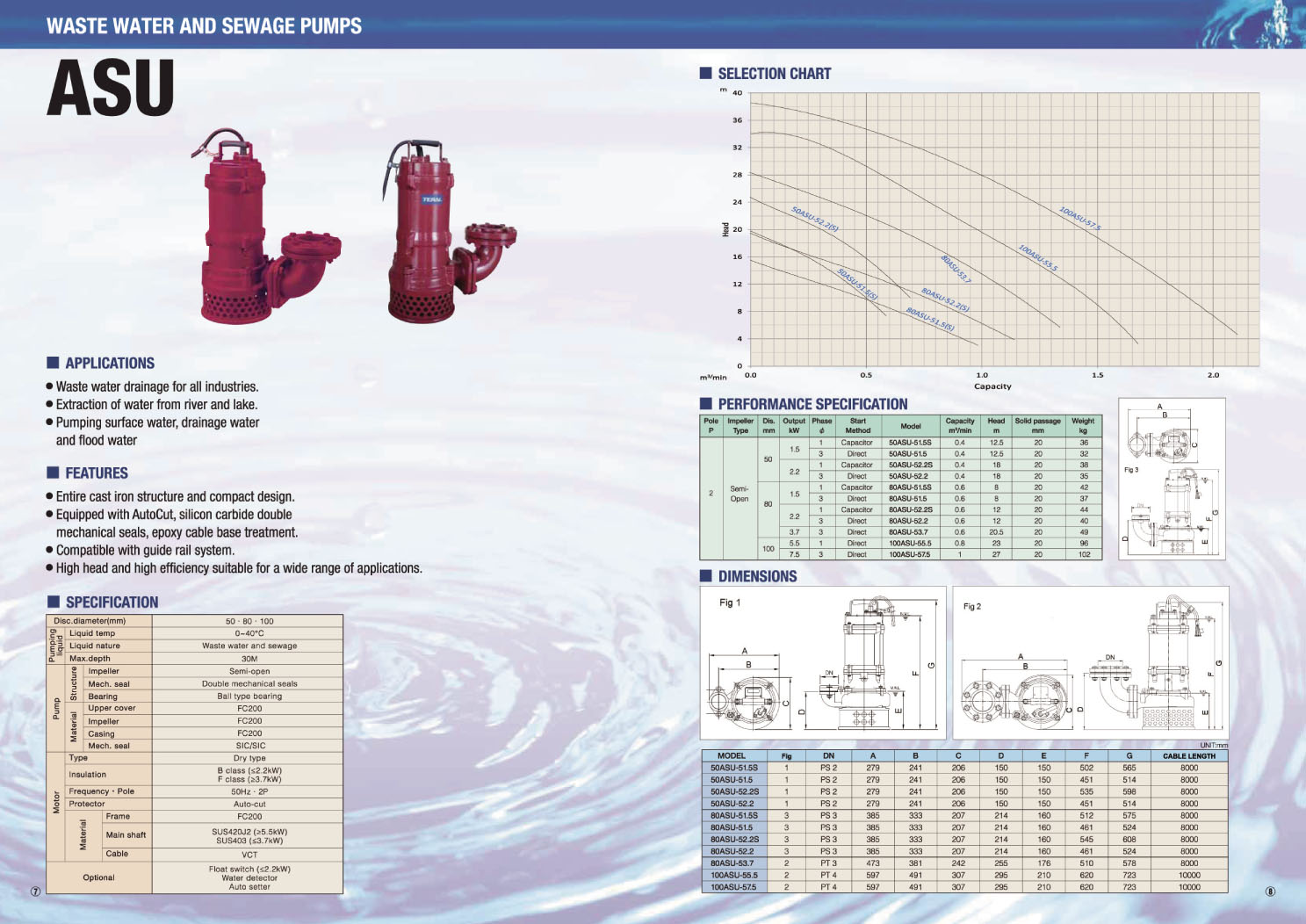This screenshot has height=924, width=1306.
Task: Click the page number 8 circle
Action: pyautogui.click(x=1270, y=892)
